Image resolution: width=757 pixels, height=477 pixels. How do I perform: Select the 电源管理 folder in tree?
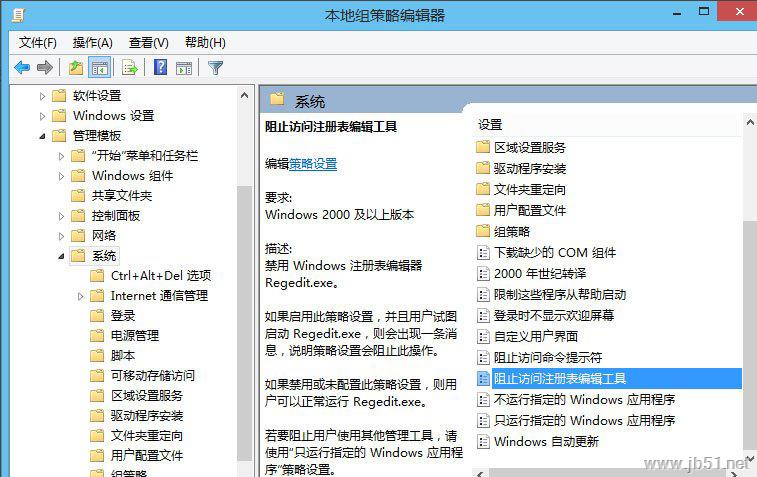point(134,336)
